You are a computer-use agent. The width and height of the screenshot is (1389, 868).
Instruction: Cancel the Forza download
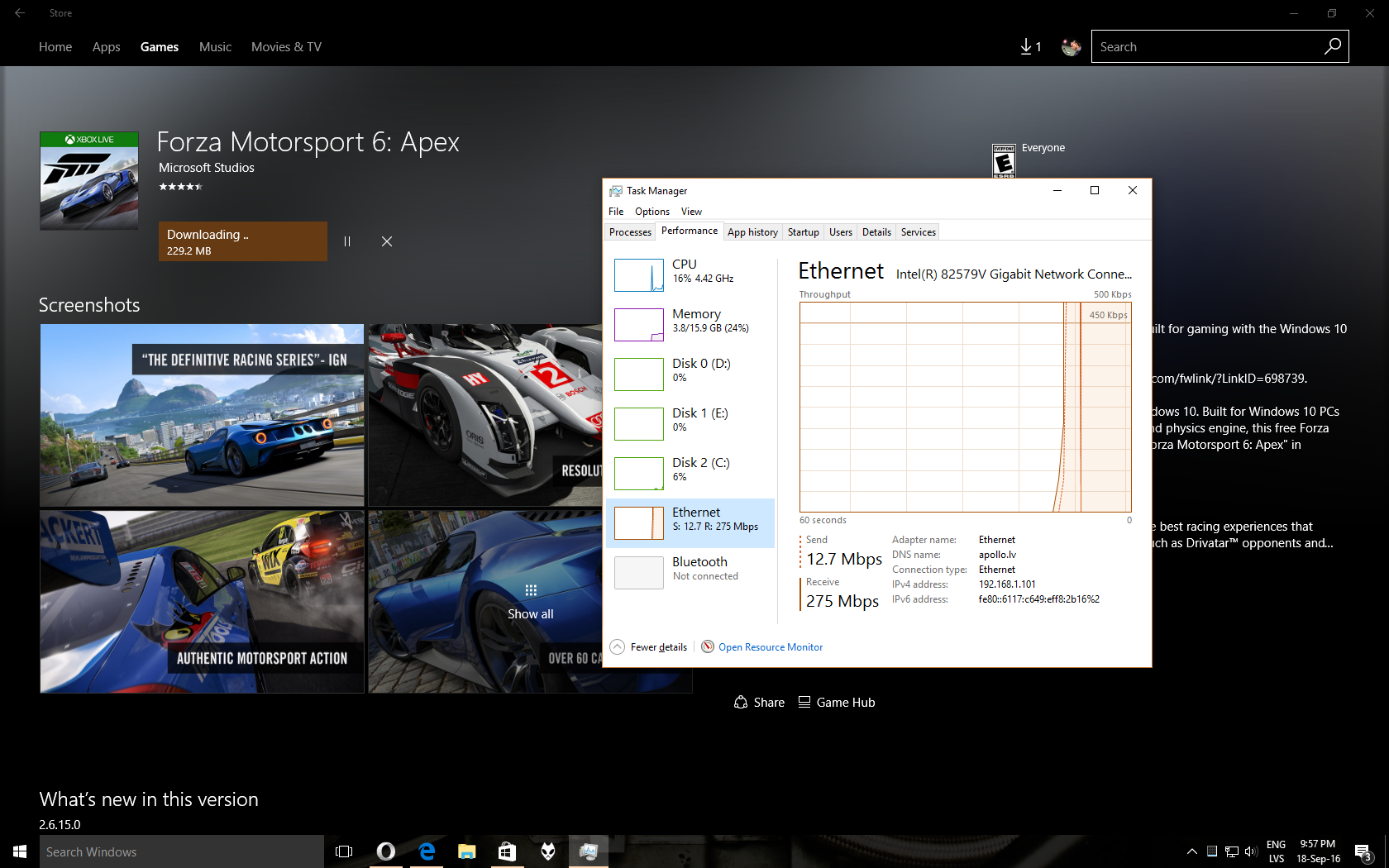point(387,241)
